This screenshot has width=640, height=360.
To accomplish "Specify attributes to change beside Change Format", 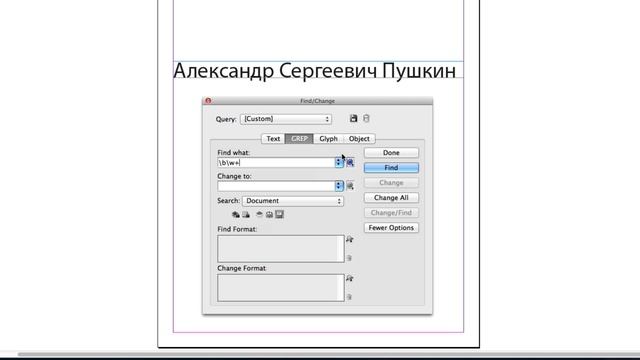I will pyautogui.click(x=349, y=279).
